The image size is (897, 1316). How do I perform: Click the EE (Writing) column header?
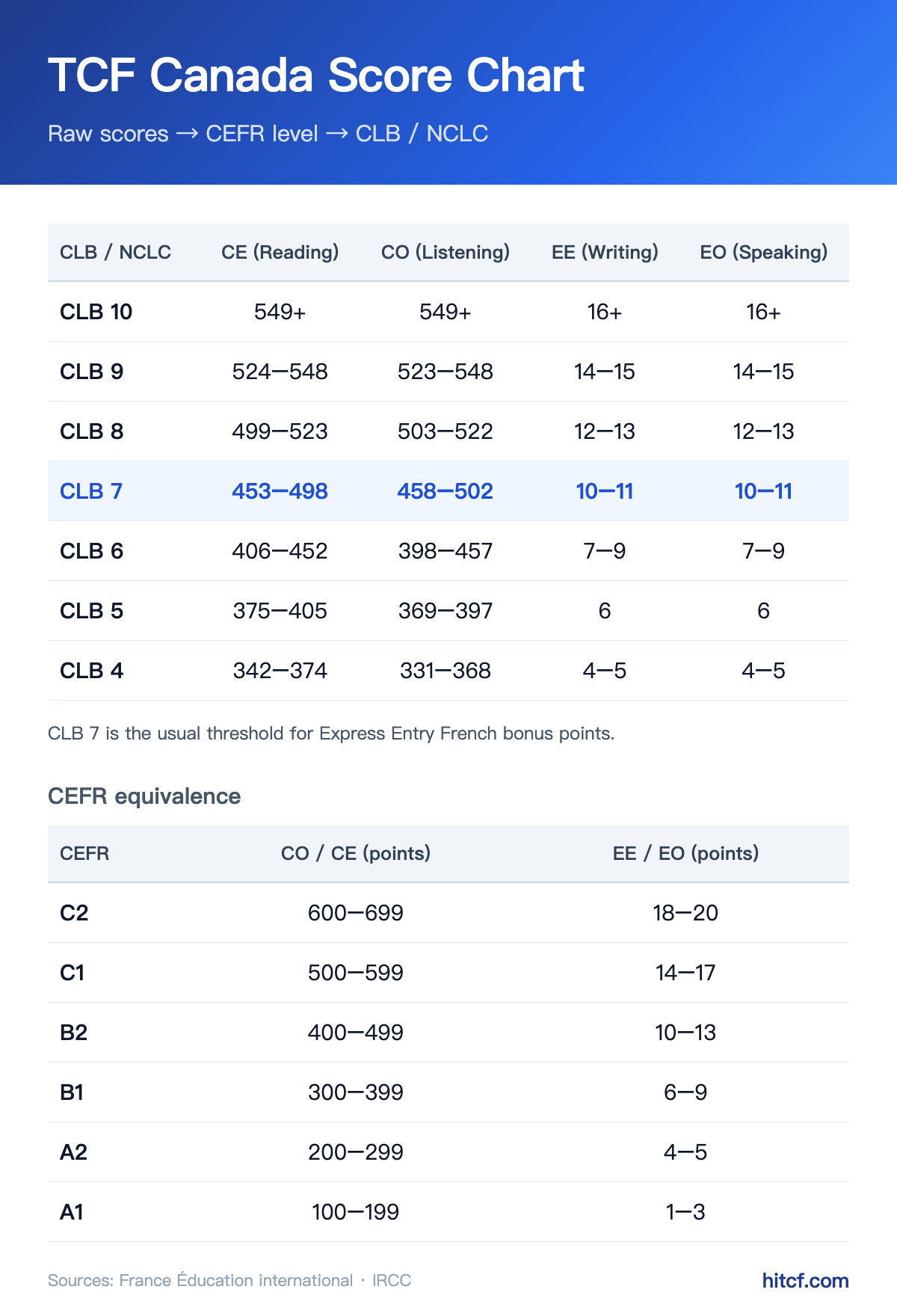(x=605, y=252)
